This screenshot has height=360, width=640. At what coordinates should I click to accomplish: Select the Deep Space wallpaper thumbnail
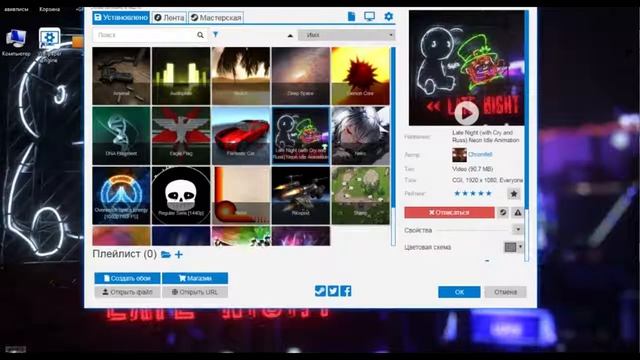300,76
